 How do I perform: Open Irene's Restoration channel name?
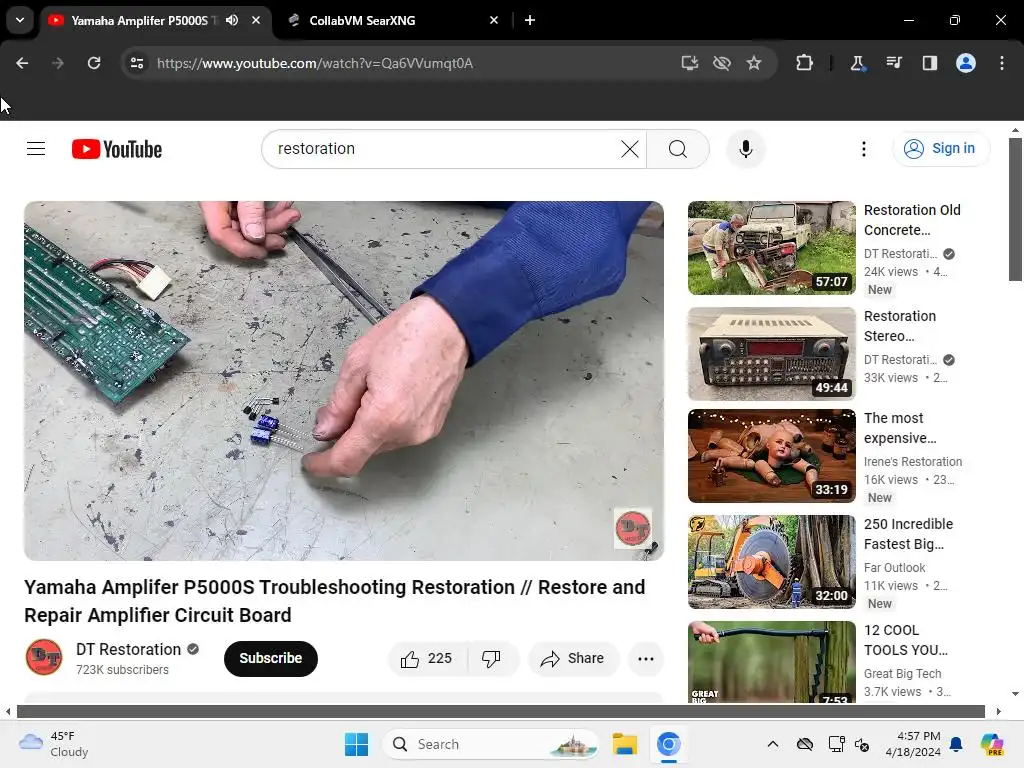click(913, 462)
